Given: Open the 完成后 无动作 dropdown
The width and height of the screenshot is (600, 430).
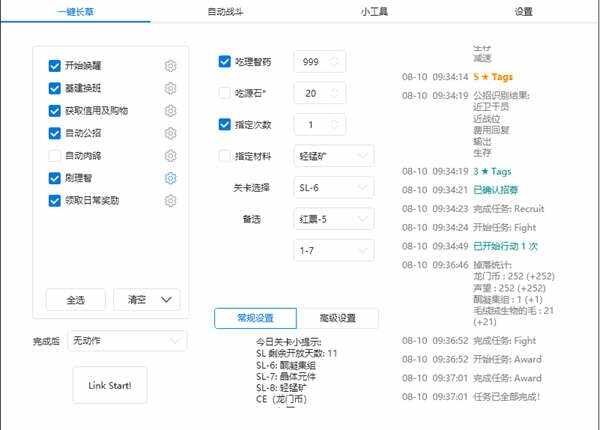Looking at the screenshot, I should [x=126, y=341].
